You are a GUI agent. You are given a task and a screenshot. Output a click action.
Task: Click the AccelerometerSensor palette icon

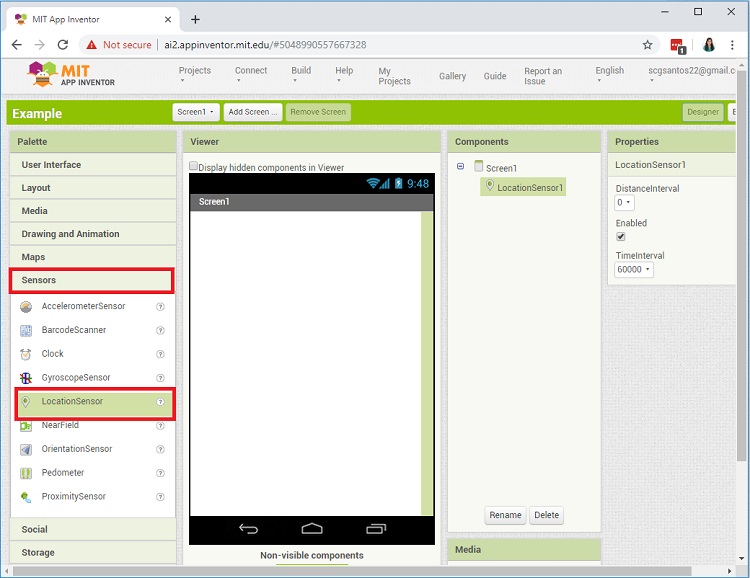(26, 307)
